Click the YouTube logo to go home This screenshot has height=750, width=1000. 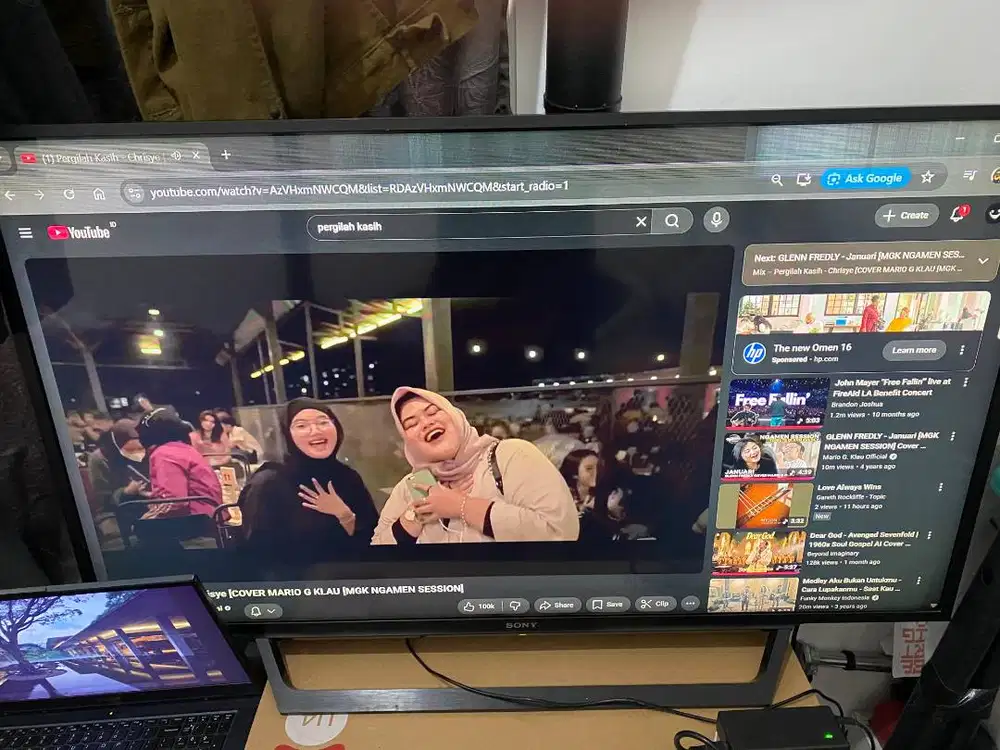coord(79,232)
